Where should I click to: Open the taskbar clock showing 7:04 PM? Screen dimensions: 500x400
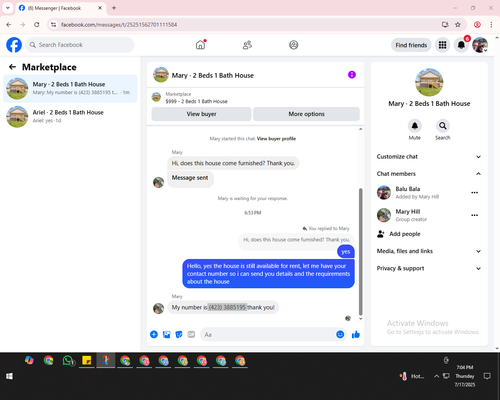[465, 376]
